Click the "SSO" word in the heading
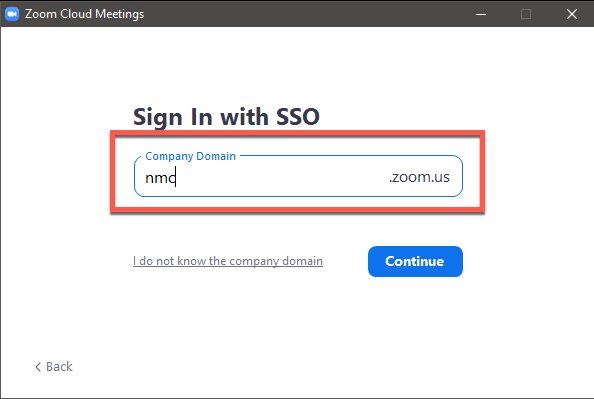594x399 pixels. pyautogui.click(x=298, y=117)
